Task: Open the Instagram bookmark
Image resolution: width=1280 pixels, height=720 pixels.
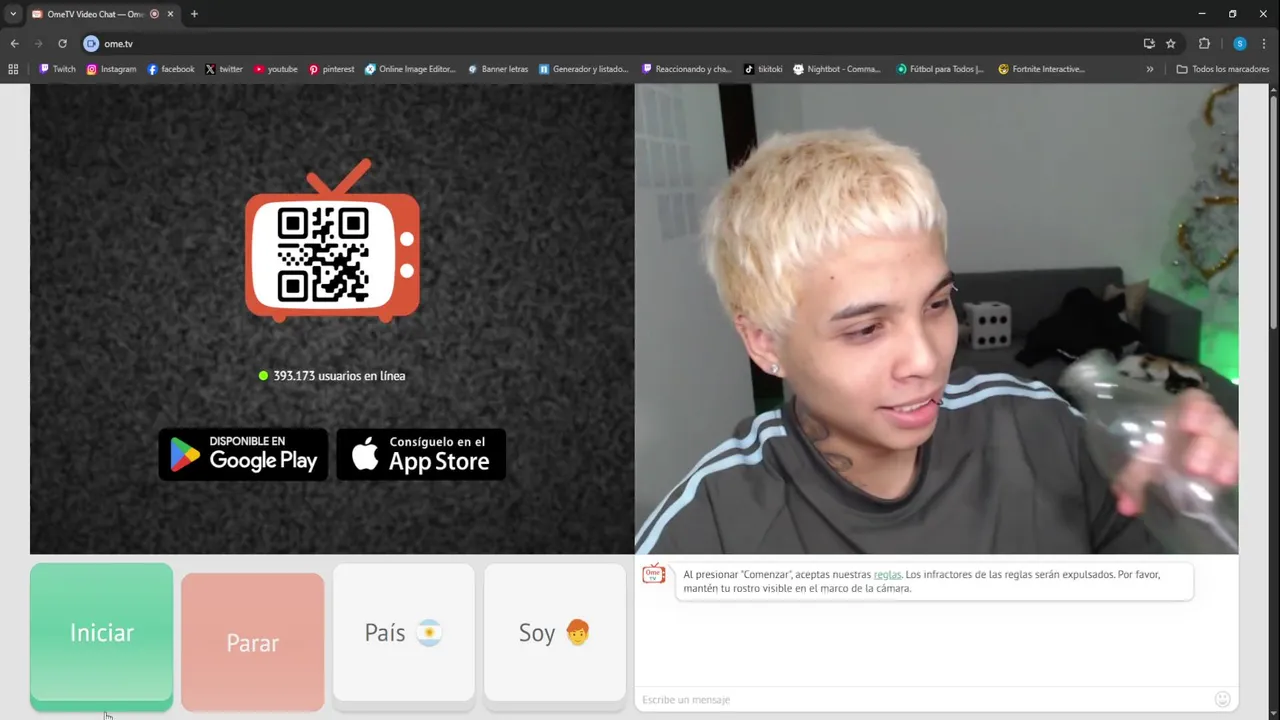Action: [x=111, y=69]
